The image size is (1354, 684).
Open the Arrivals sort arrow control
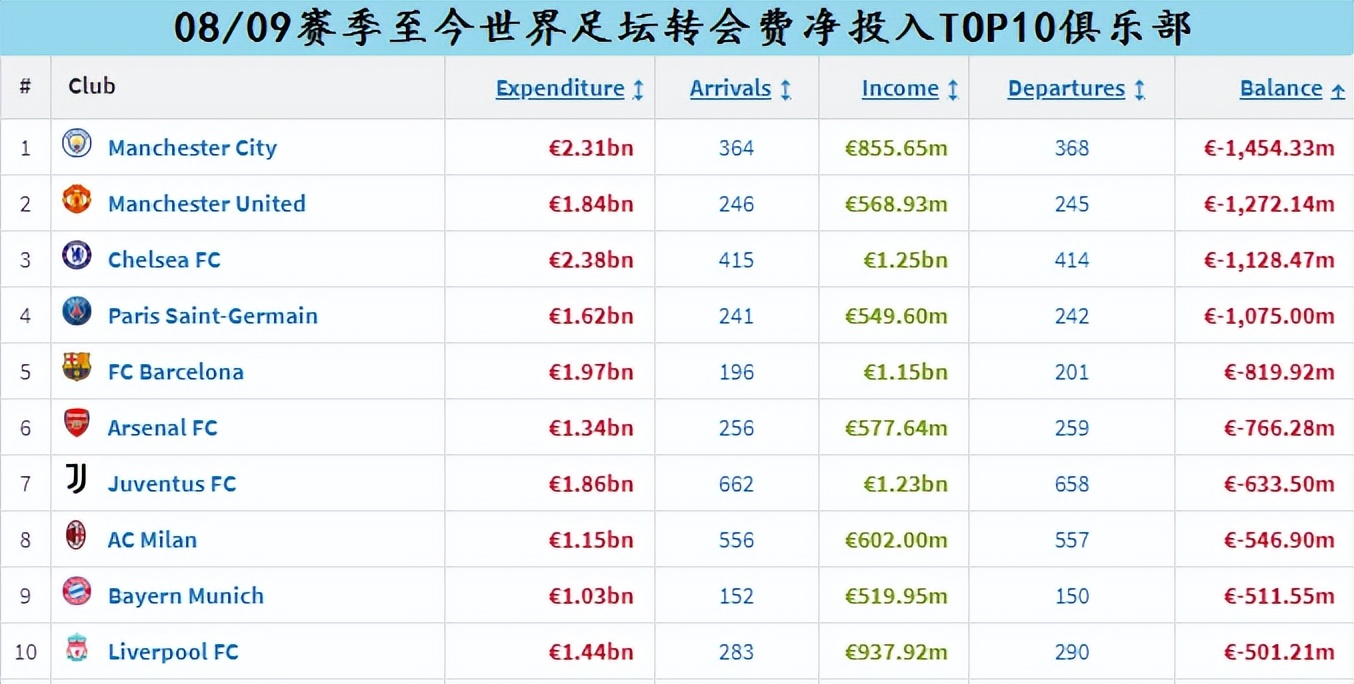784,88
